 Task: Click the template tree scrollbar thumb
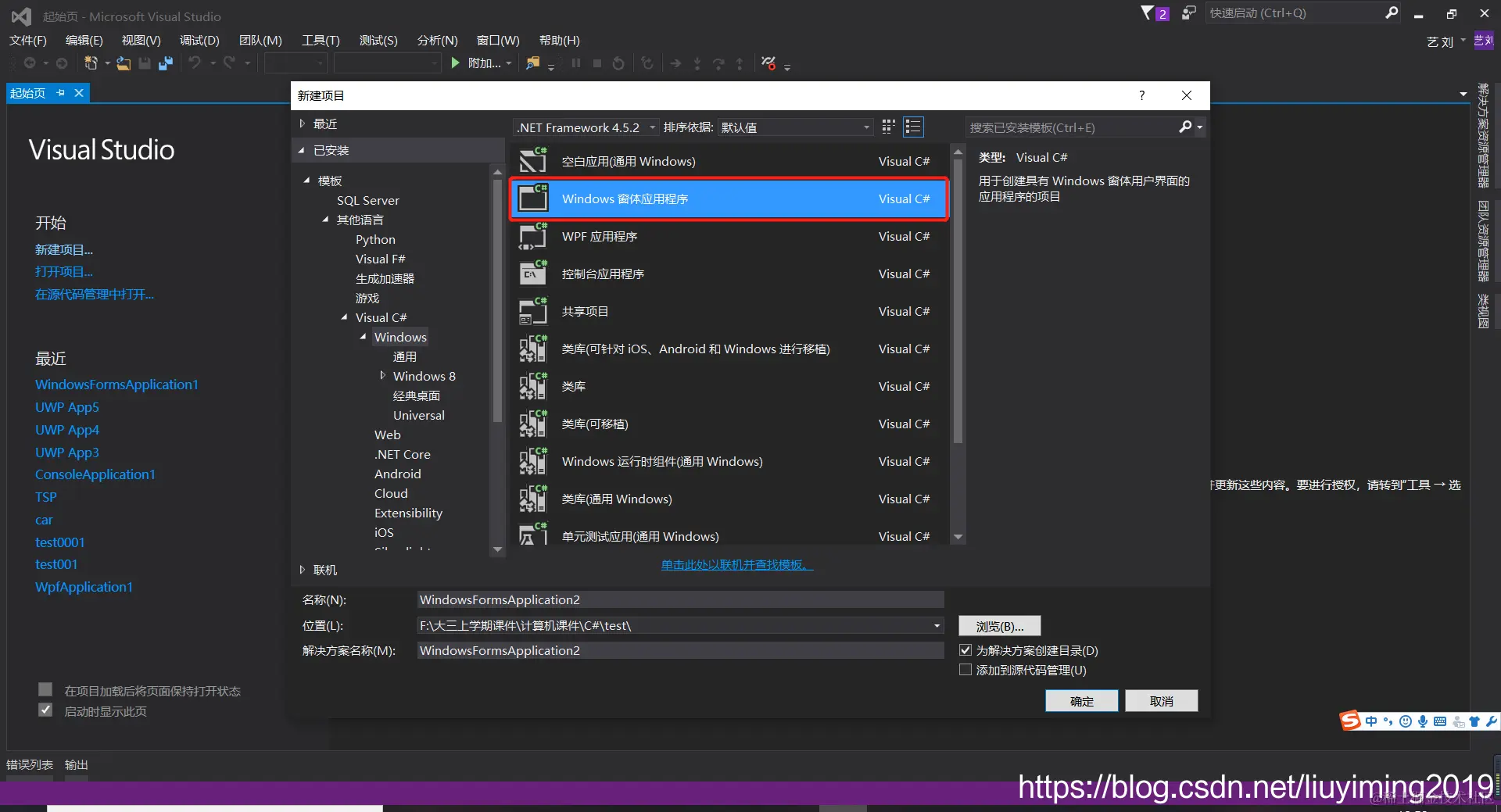tap(497, 301)
